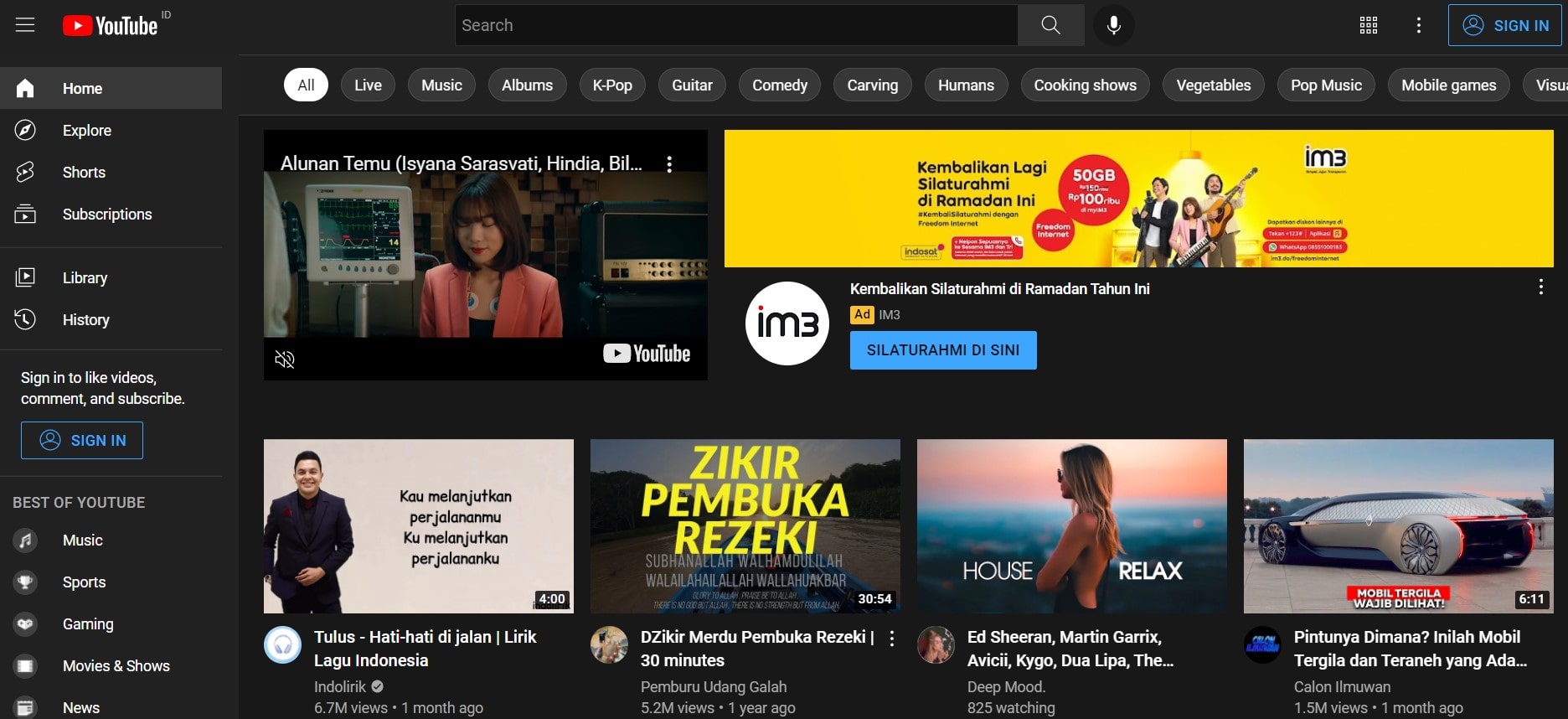The width and height of the screenshot is (1568, 719).
Task: Start voice search with microphone icon
Action: point(1113,25)
